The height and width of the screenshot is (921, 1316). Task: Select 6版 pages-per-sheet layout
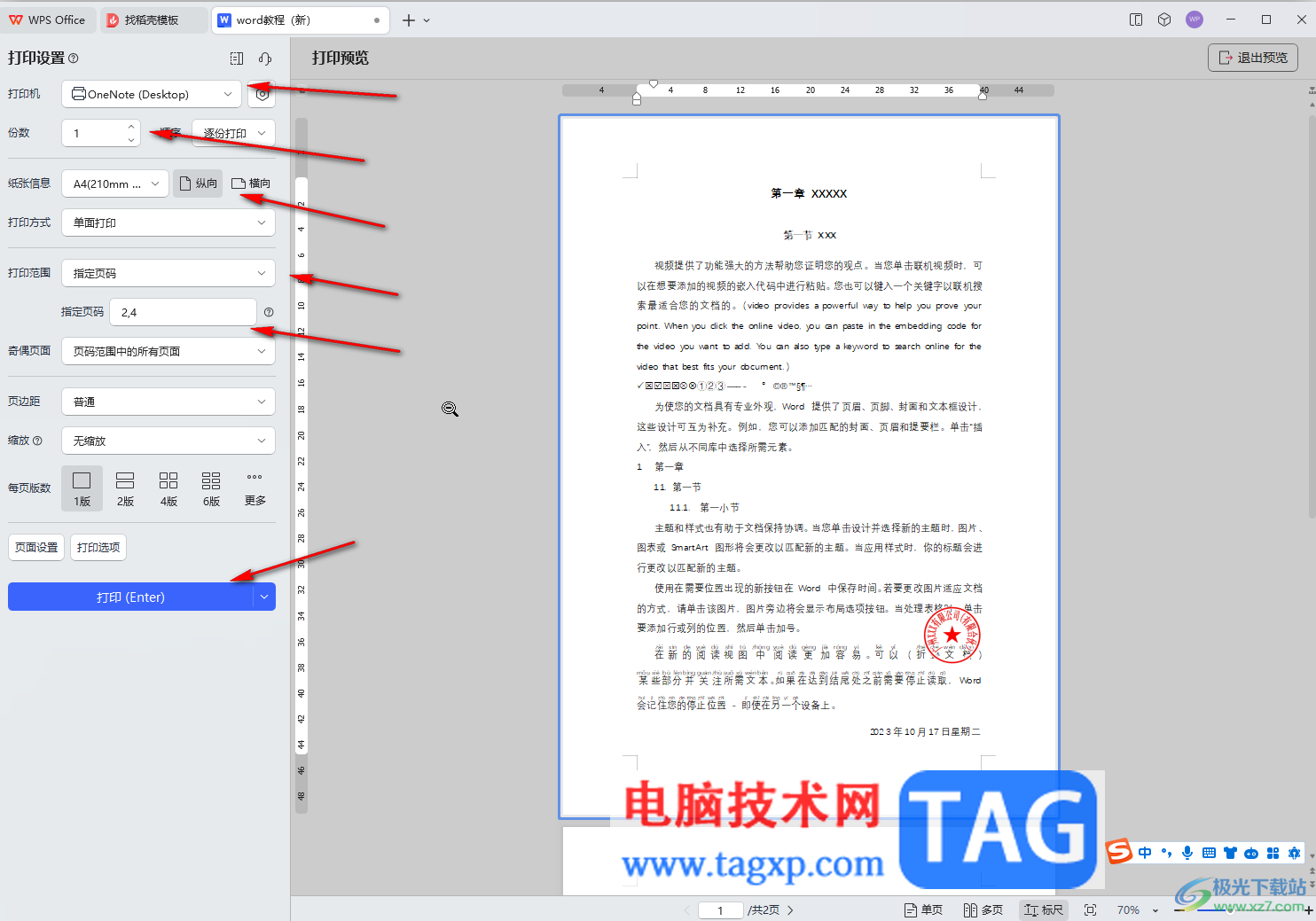(x=211, y=488)
